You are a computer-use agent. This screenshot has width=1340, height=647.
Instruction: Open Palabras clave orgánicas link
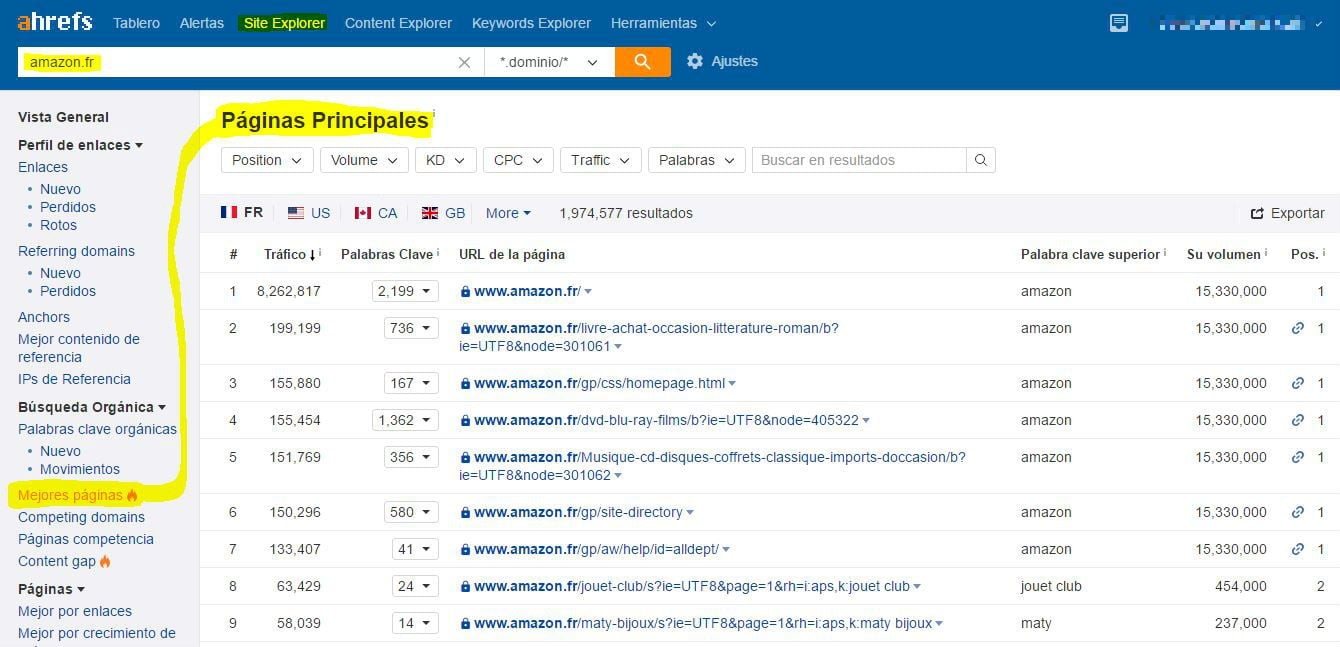click(97, 429)
